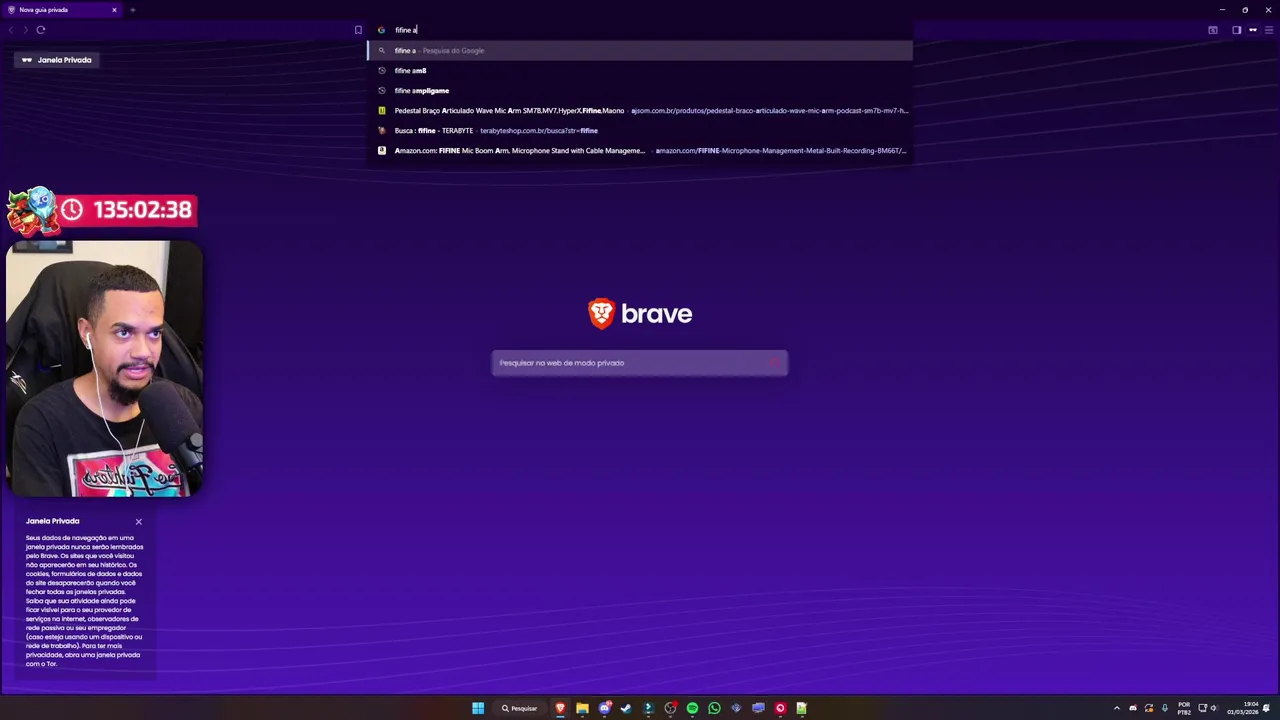Click the bookmark icon beside the address bar

tap(358, 30)
